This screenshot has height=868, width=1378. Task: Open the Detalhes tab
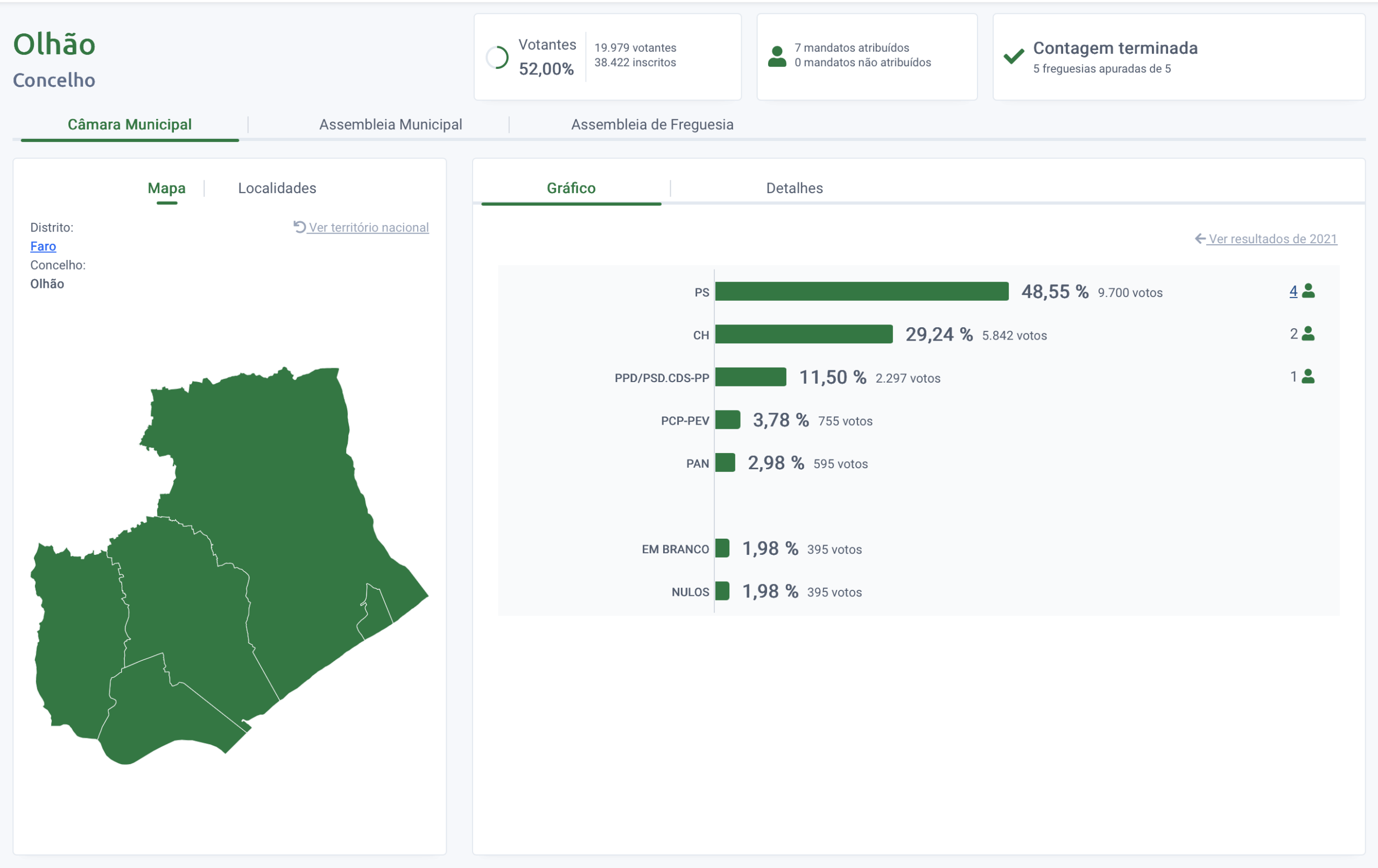[794, 188]
